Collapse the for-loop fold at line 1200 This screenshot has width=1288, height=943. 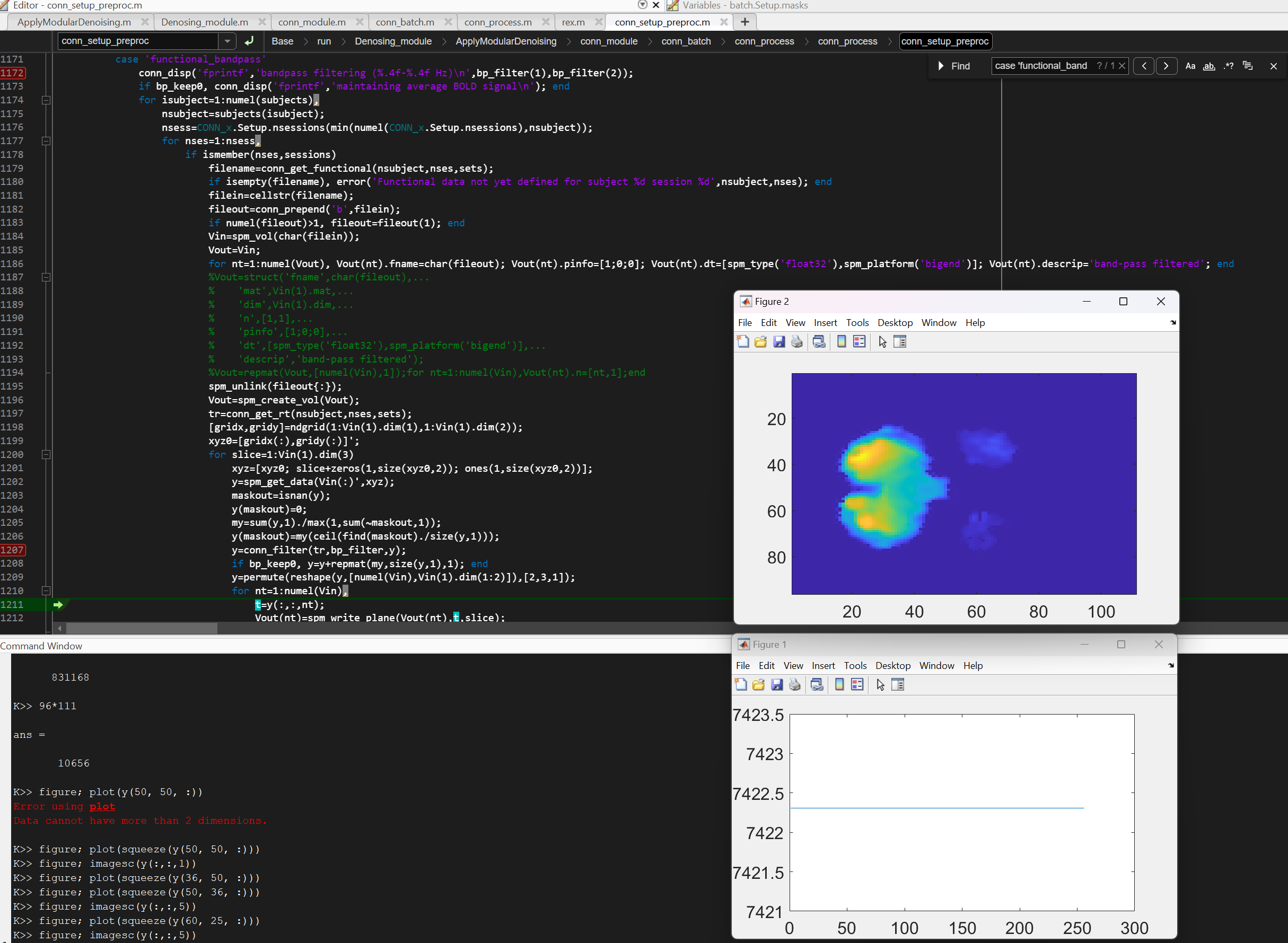coord(46,455)
